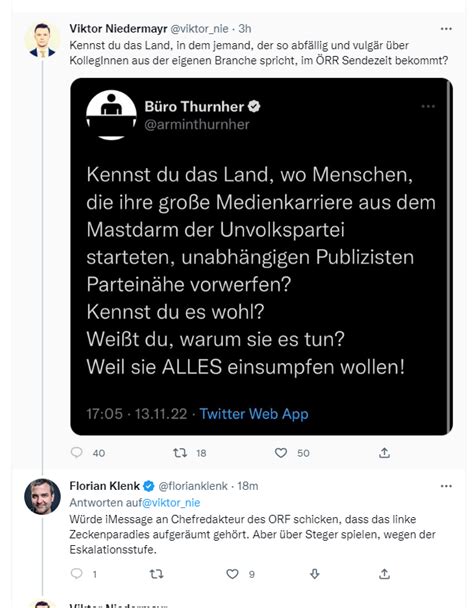Open more options on Viktor Niedermayr's tweet
Viewport: 474px width, 608px height.
coord(446,29)
